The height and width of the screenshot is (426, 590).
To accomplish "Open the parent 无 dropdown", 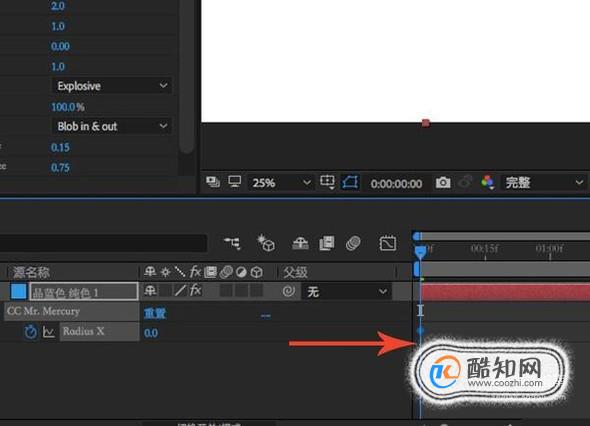I will point(347,292).
